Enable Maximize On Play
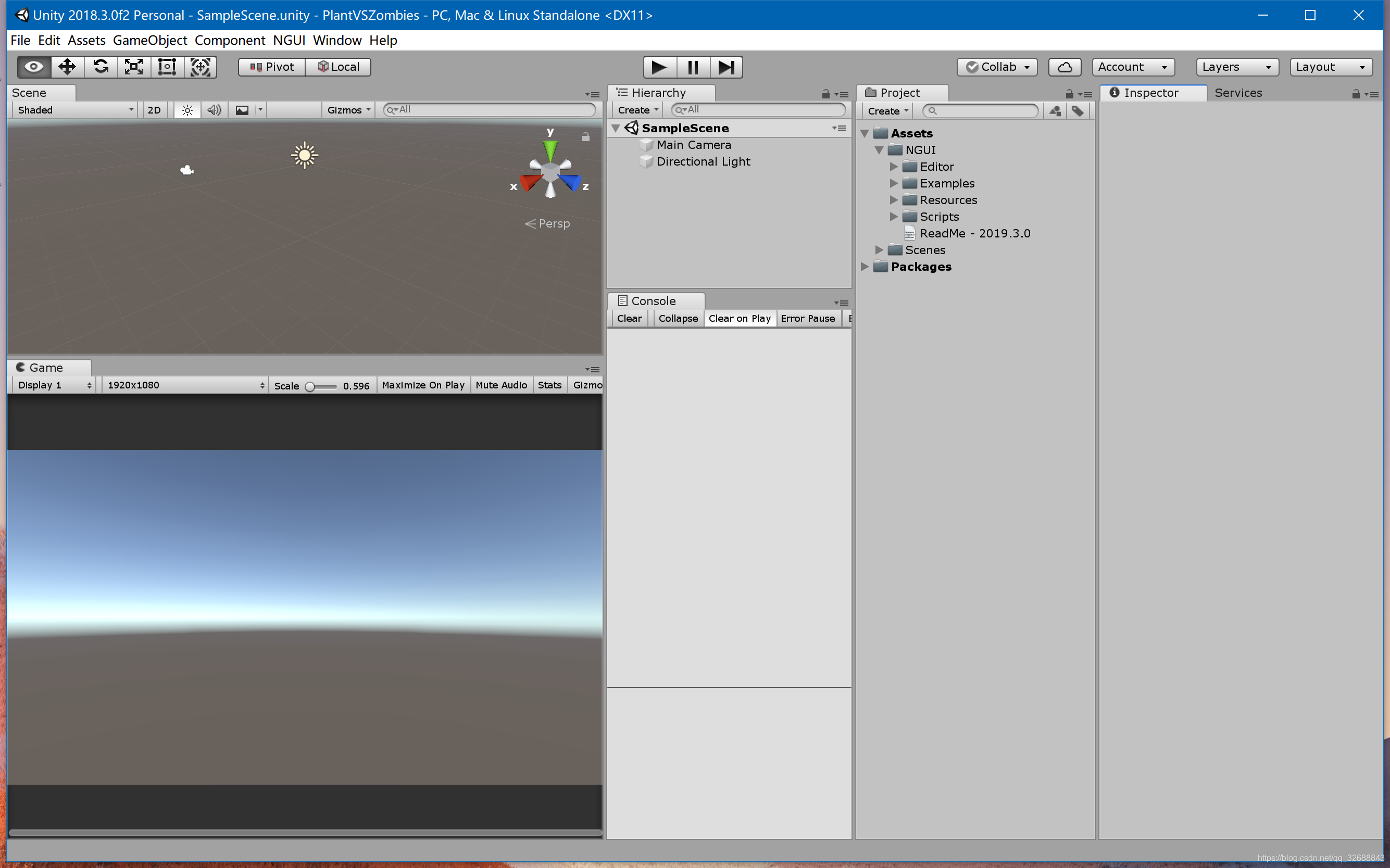1390x868 pixels. coord(422,385)
